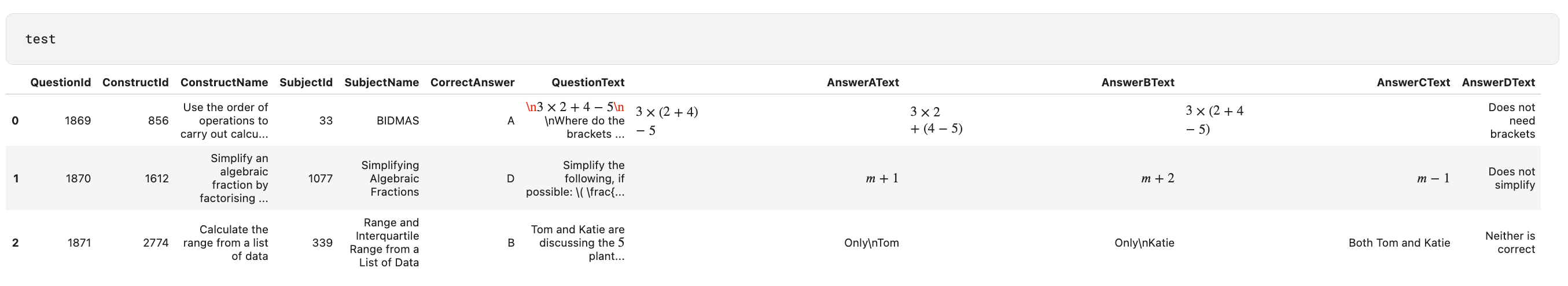Click the QuestionText column header
Image resolution: width=1568 pixels, height=286 pixels.
(x=587, y=82)
